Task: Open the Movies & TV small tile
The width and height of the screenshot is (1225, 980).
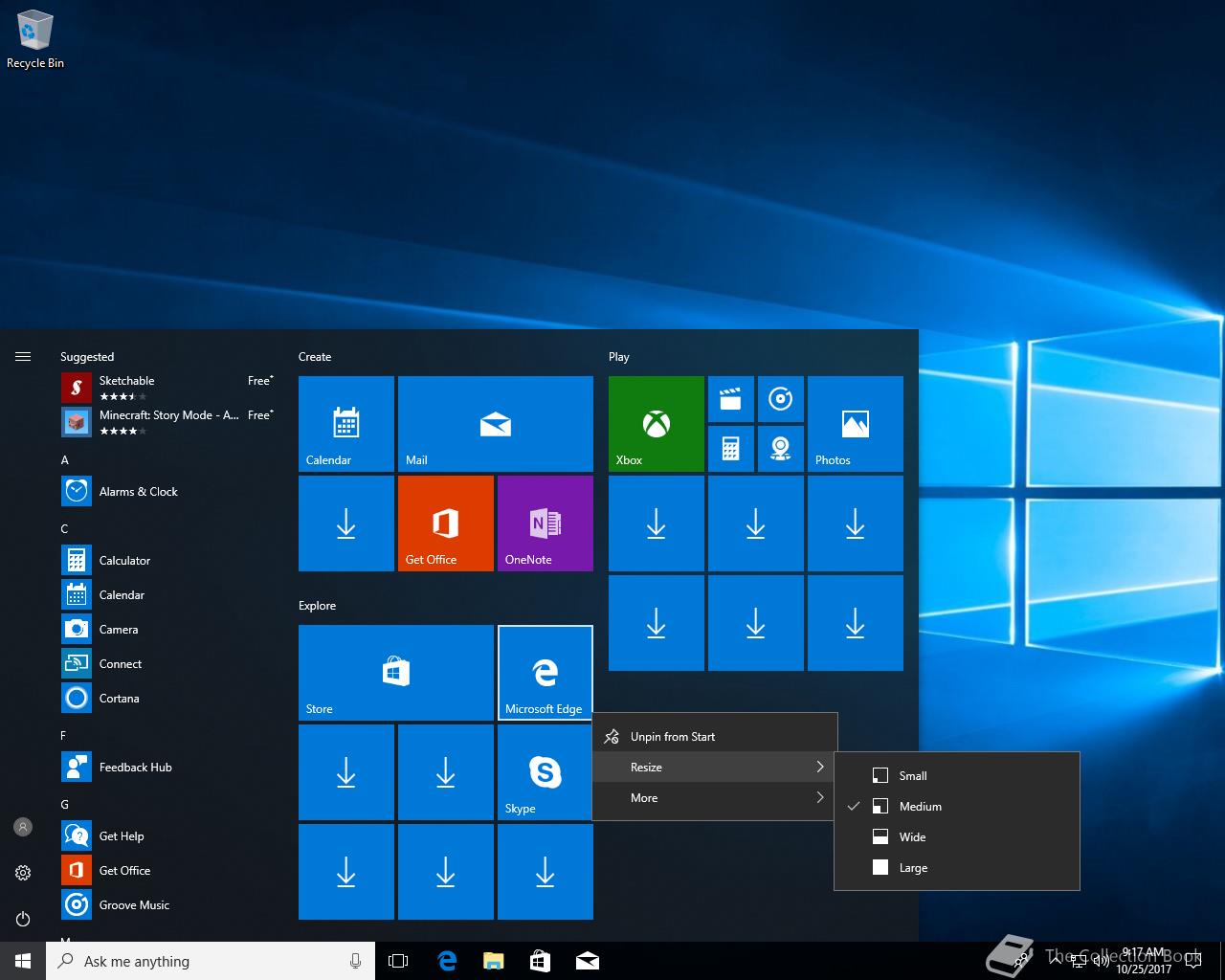Action: pyautogui.click(x=731, y=399)
